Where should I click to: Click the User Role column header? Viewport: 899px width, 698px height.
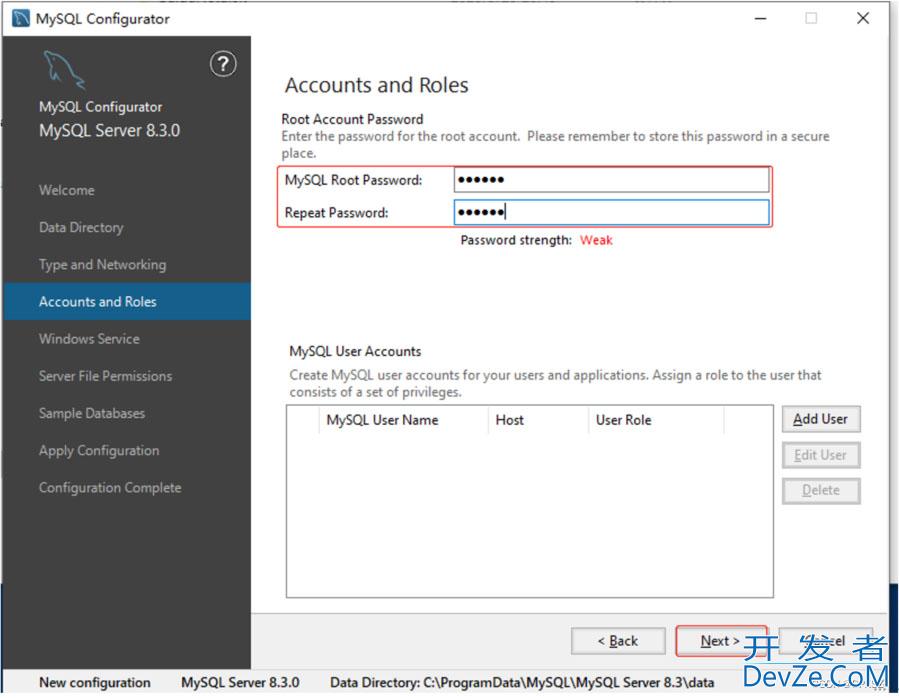(656, 420)
